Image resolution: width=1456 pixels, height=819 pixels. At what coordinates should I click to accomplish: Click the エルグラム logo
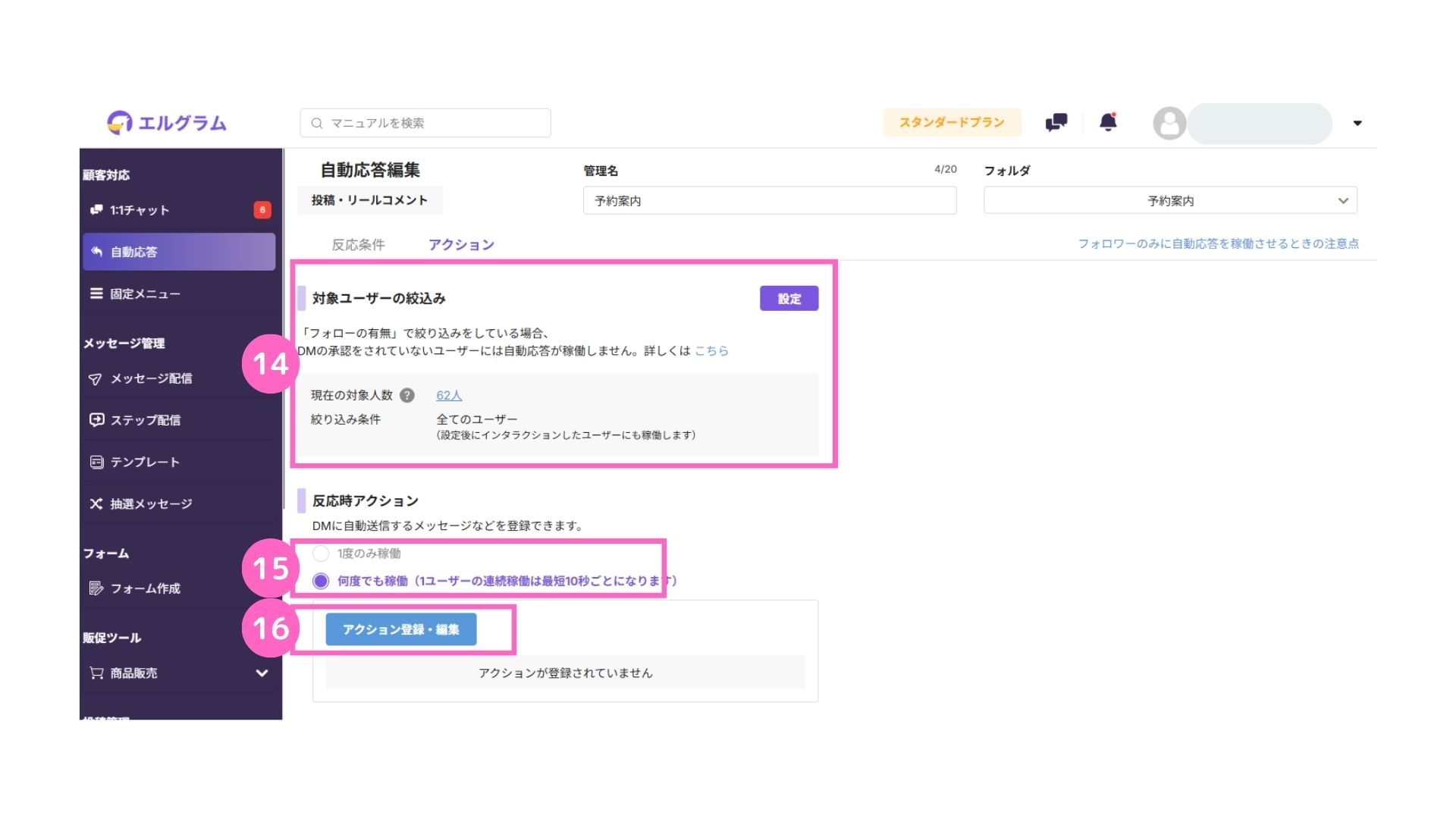[167, 123]
